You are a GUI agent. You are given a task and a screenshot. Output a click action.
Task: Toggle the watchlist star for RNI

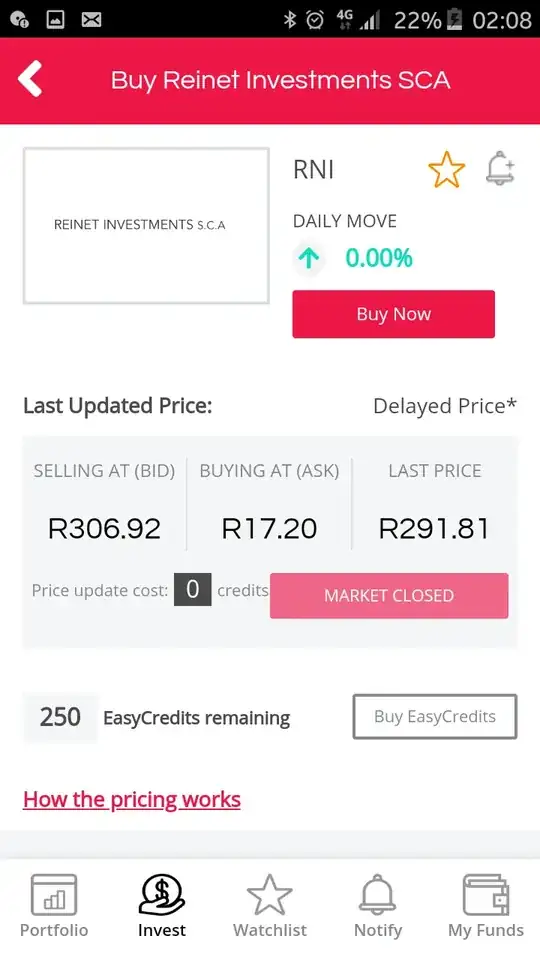pos(446,170)
